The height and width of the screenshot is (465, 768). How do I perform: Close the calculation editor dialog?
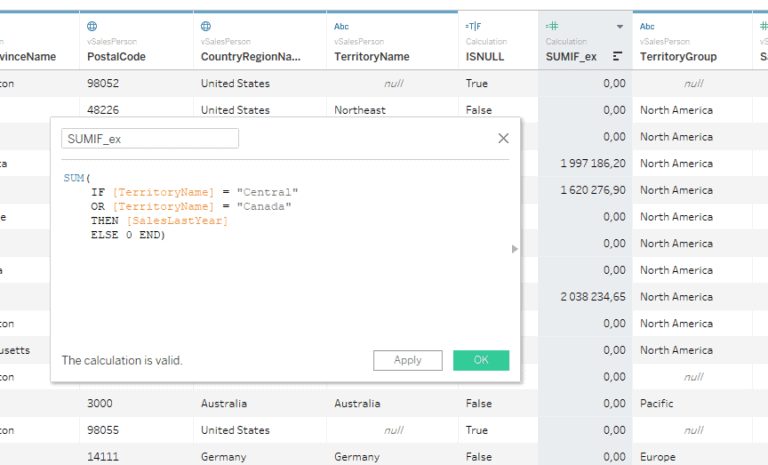(503, 138)
